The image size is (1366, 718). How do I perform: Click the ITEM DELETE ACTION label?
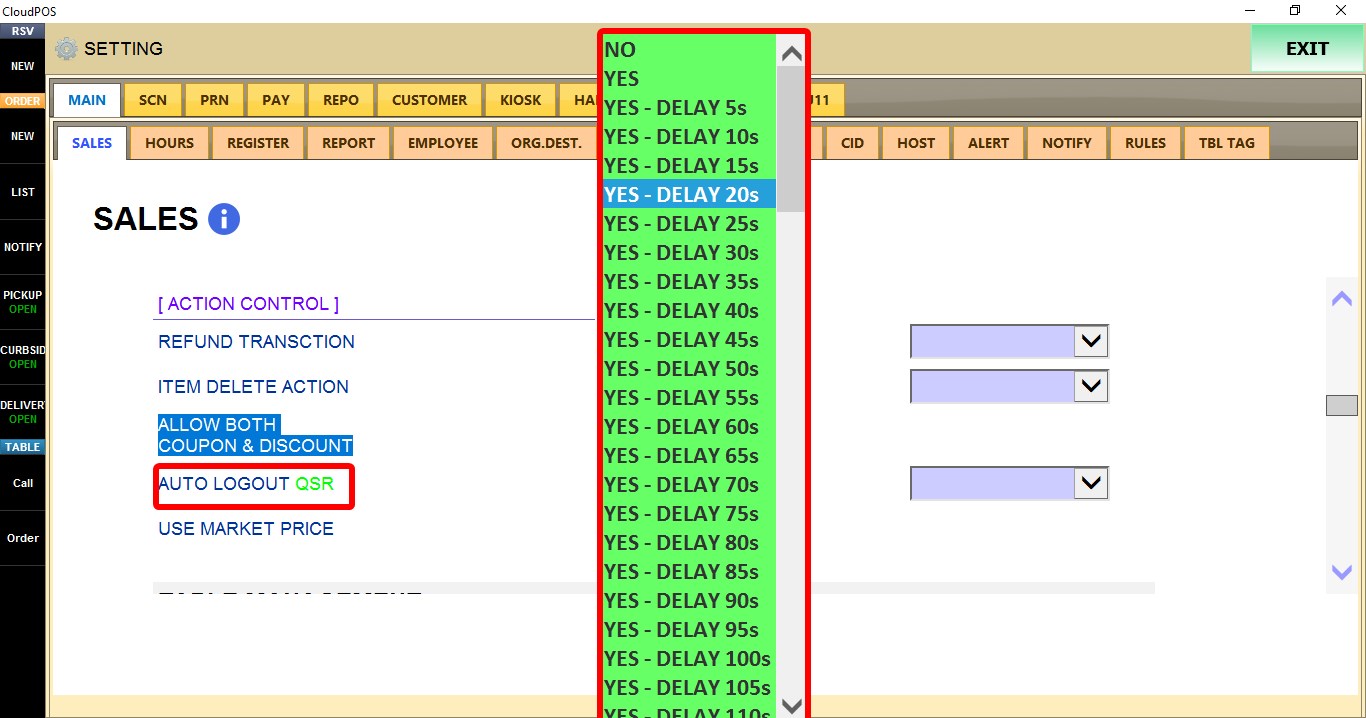pos(253,387)
